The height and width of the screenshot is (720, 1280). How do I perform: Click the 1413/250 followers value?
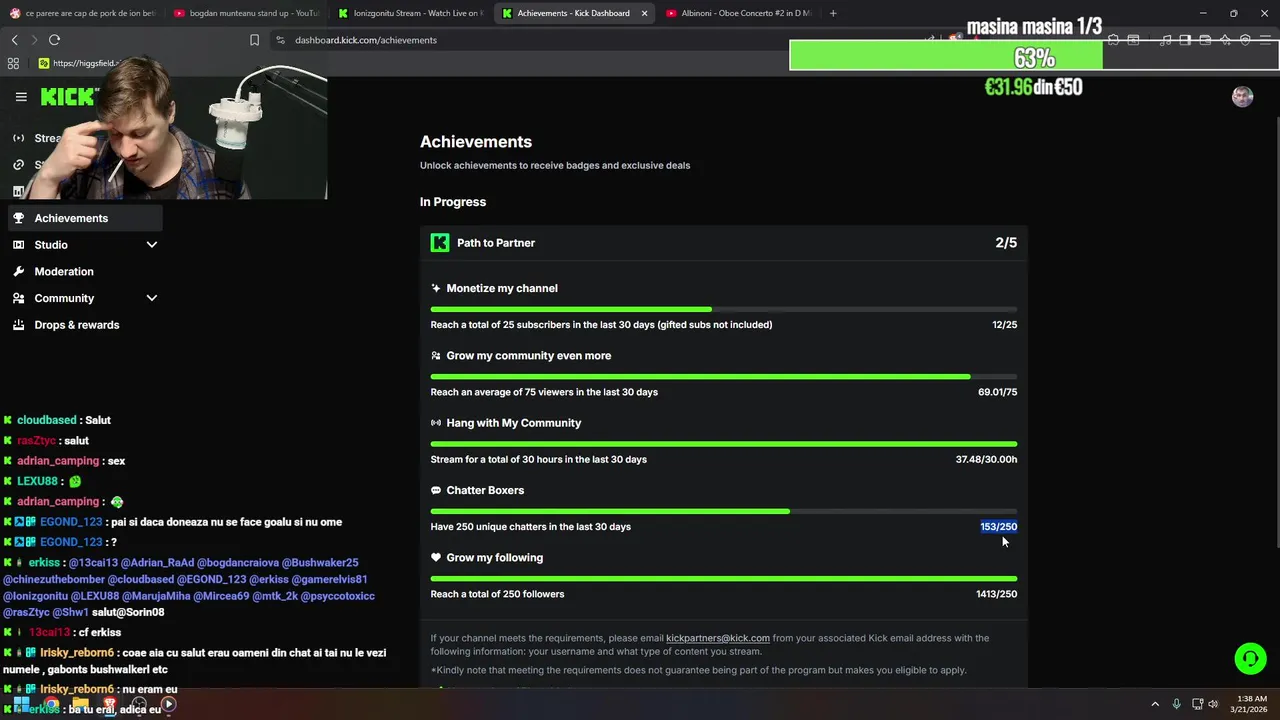click(x=996, y=594)
